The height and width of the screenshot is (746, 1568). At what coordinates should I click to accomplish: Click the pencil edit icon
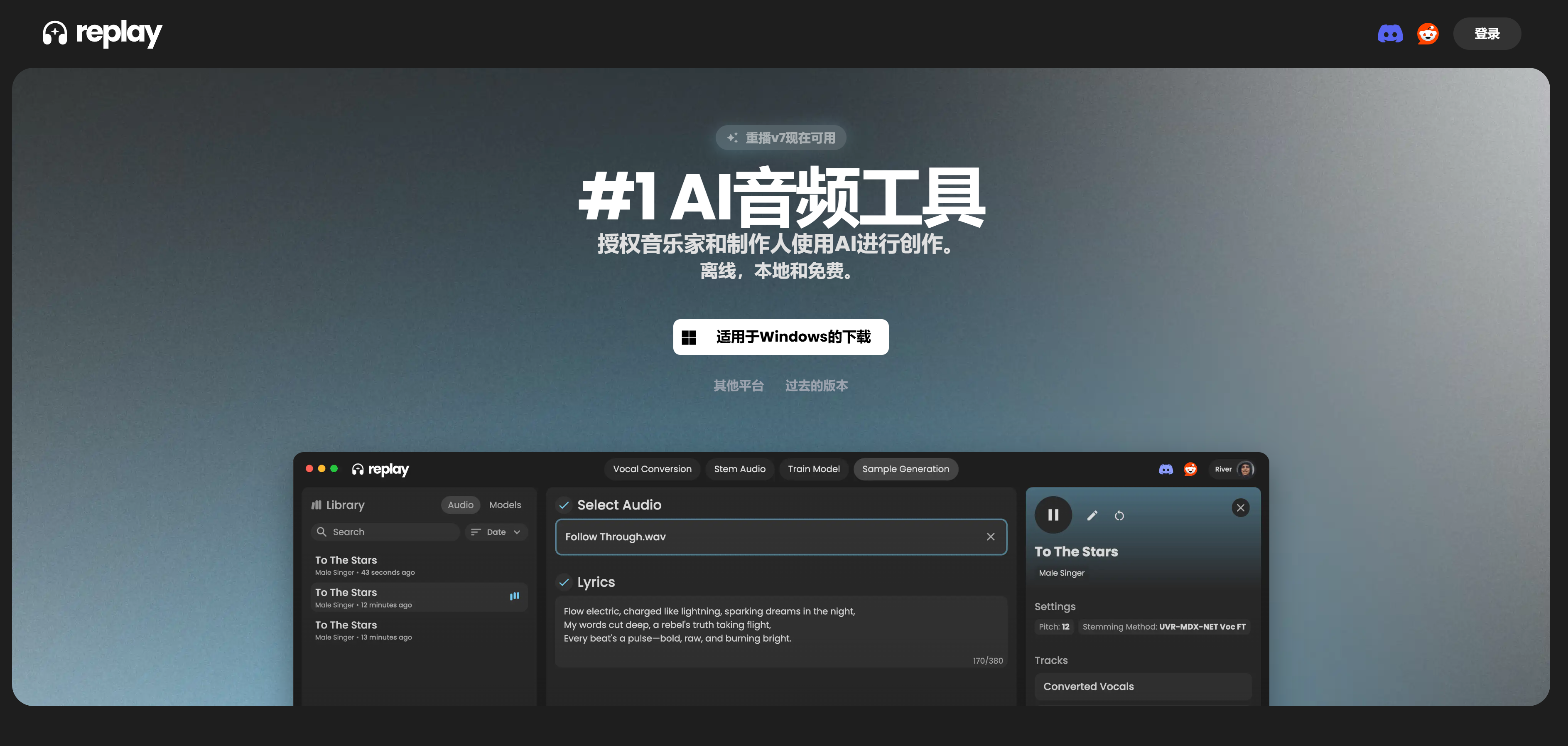[1092, 516]
